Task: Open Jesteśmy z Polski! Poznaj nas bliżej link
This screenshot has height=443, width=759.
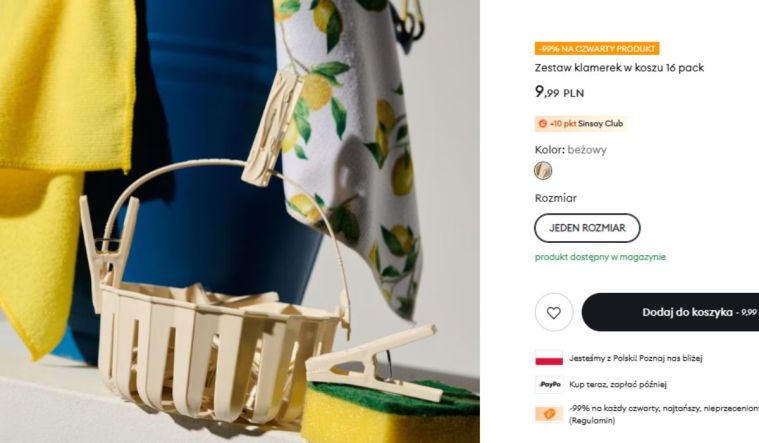Action: click(x=636, y=358)
